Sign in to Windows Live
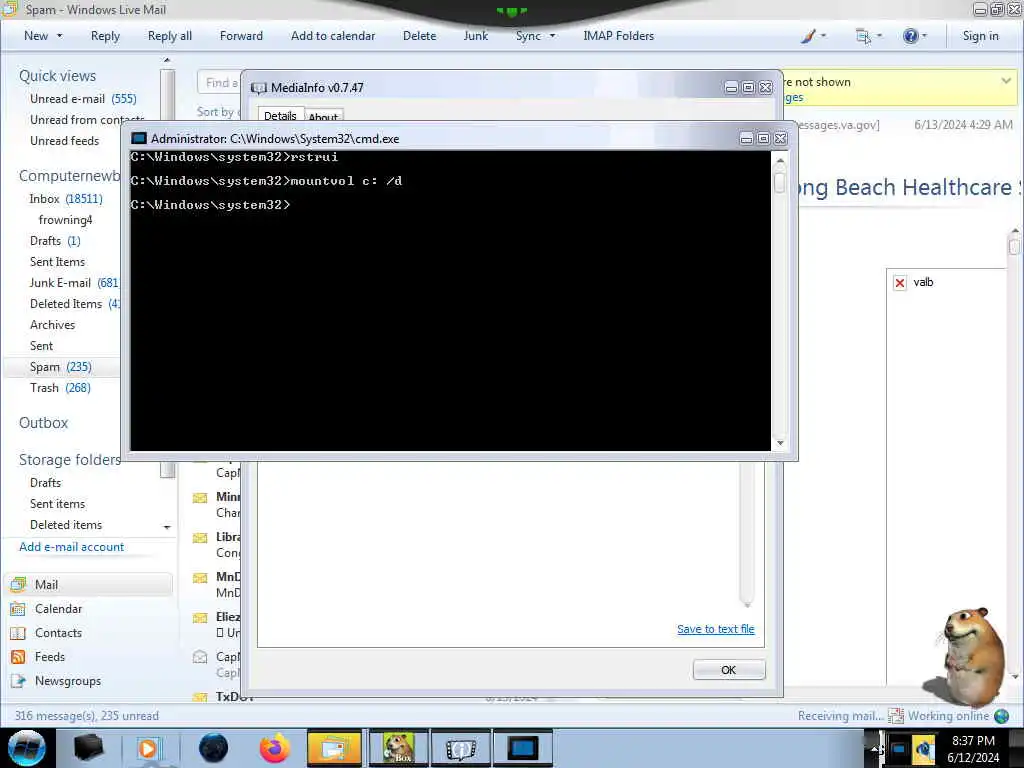The width and height of the screenshot is (1024, 768). (980, 36)
